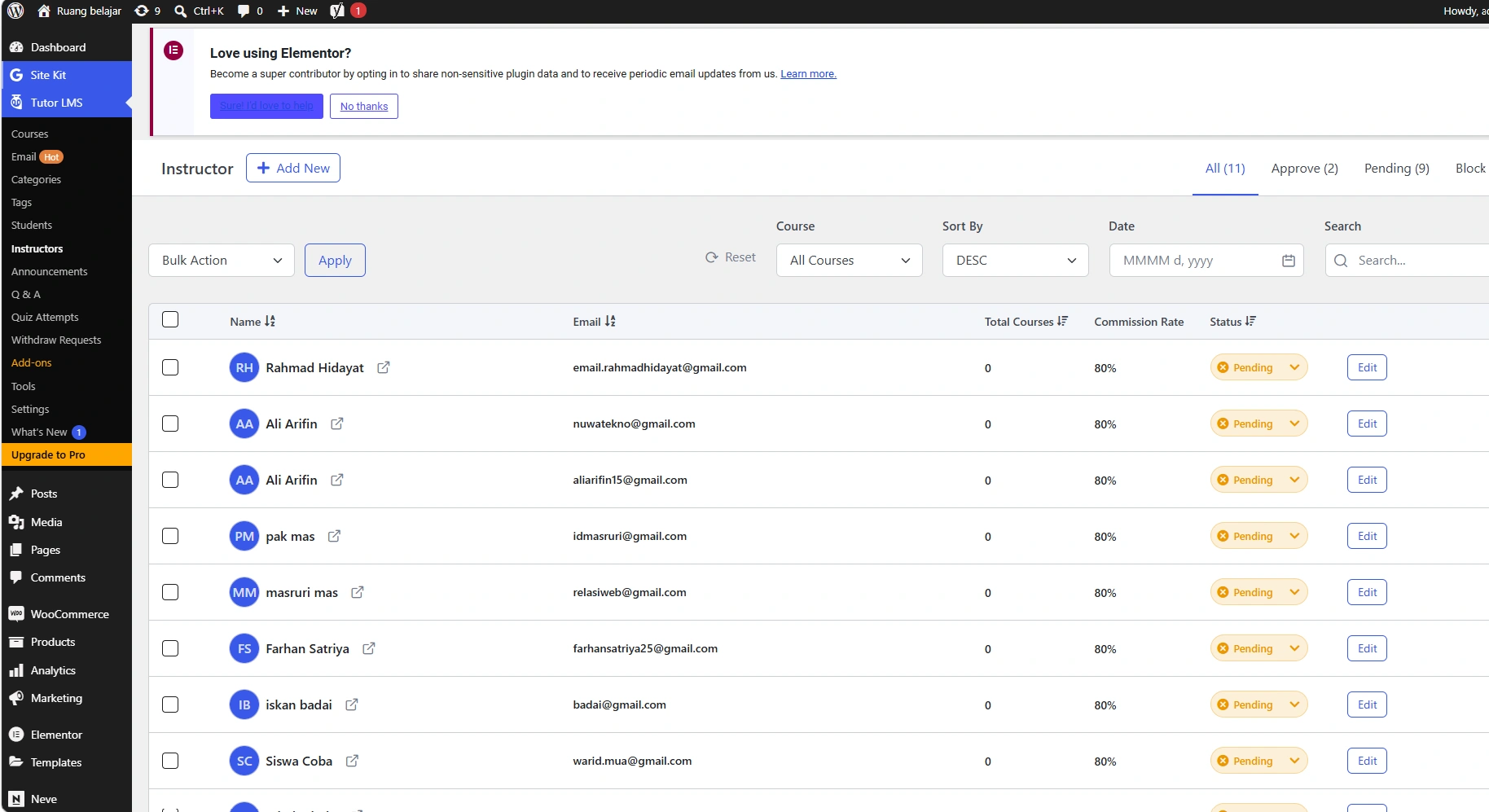The width and height of the screenshot is (1489, 812).
Task: Click the Elementor logo icon in notice
Action: pos(173,50)
